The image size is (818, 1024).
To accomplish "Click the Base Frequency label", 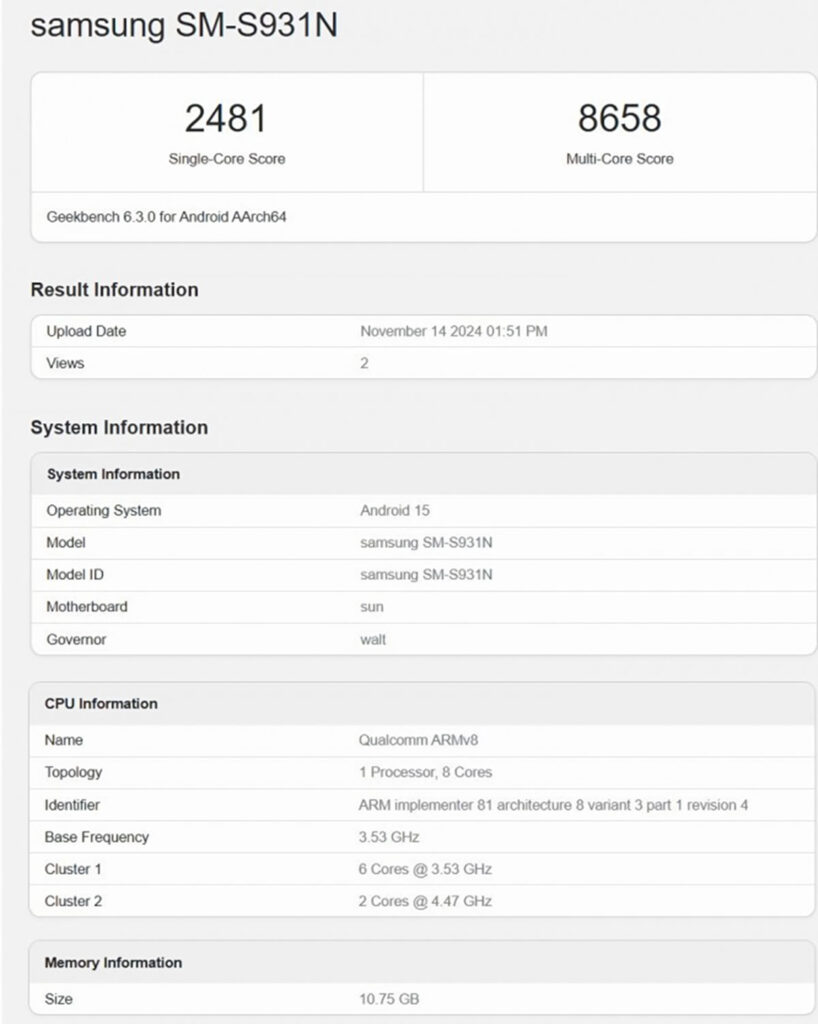I will [x=97, y=837].
